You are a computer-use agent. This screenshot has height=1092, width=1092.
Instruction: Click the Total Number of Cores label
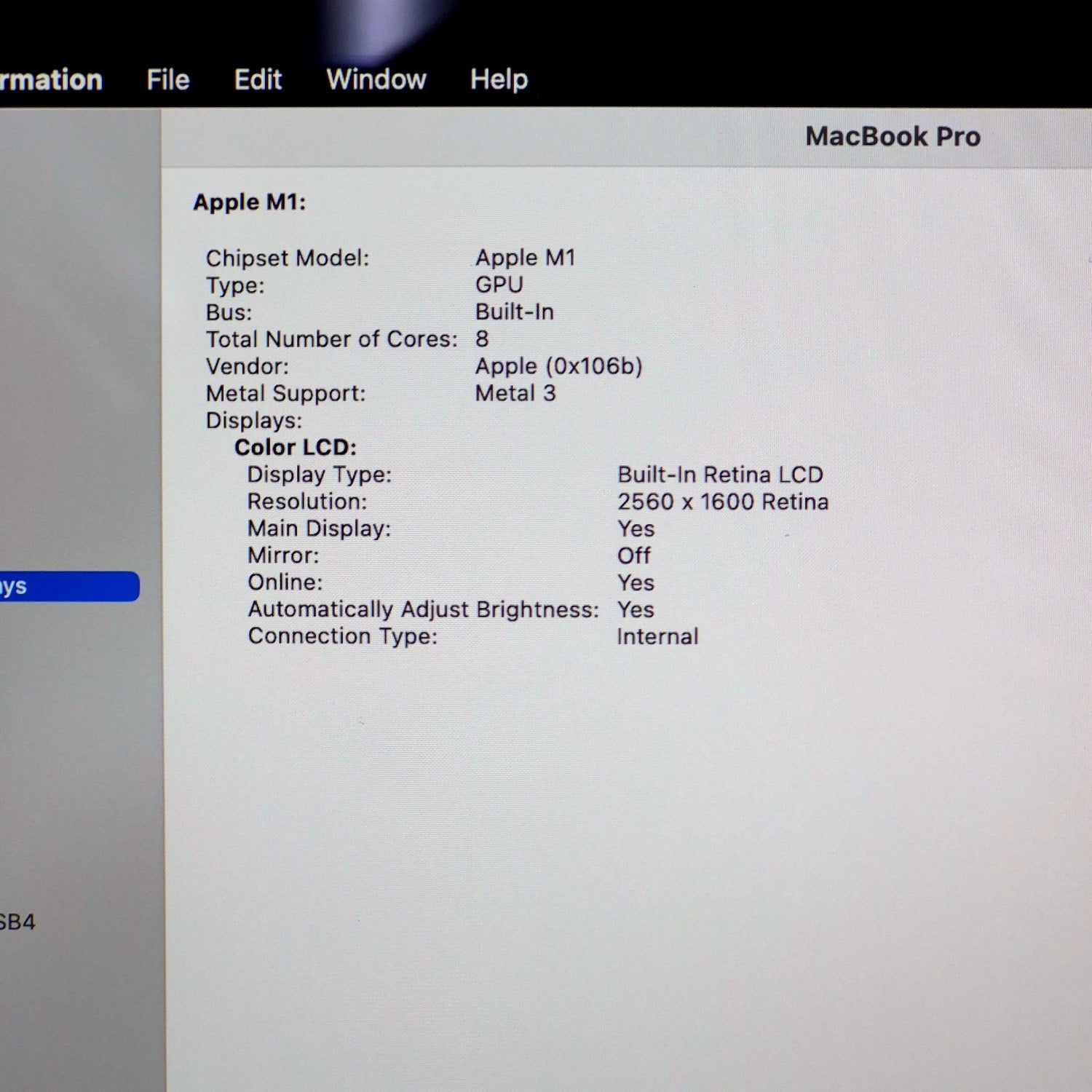coord(331,339)
